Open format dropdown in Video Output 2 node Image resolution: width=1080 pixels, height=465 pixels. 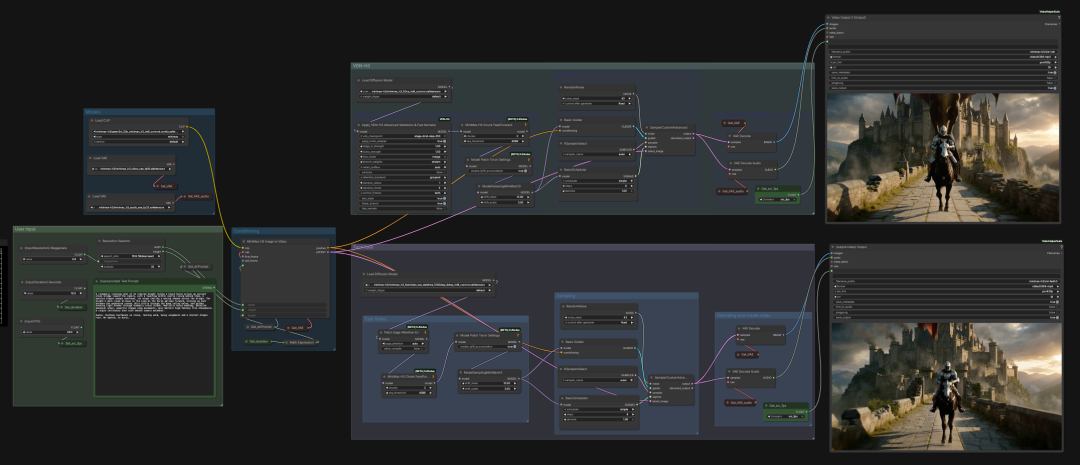click(944, 57)
